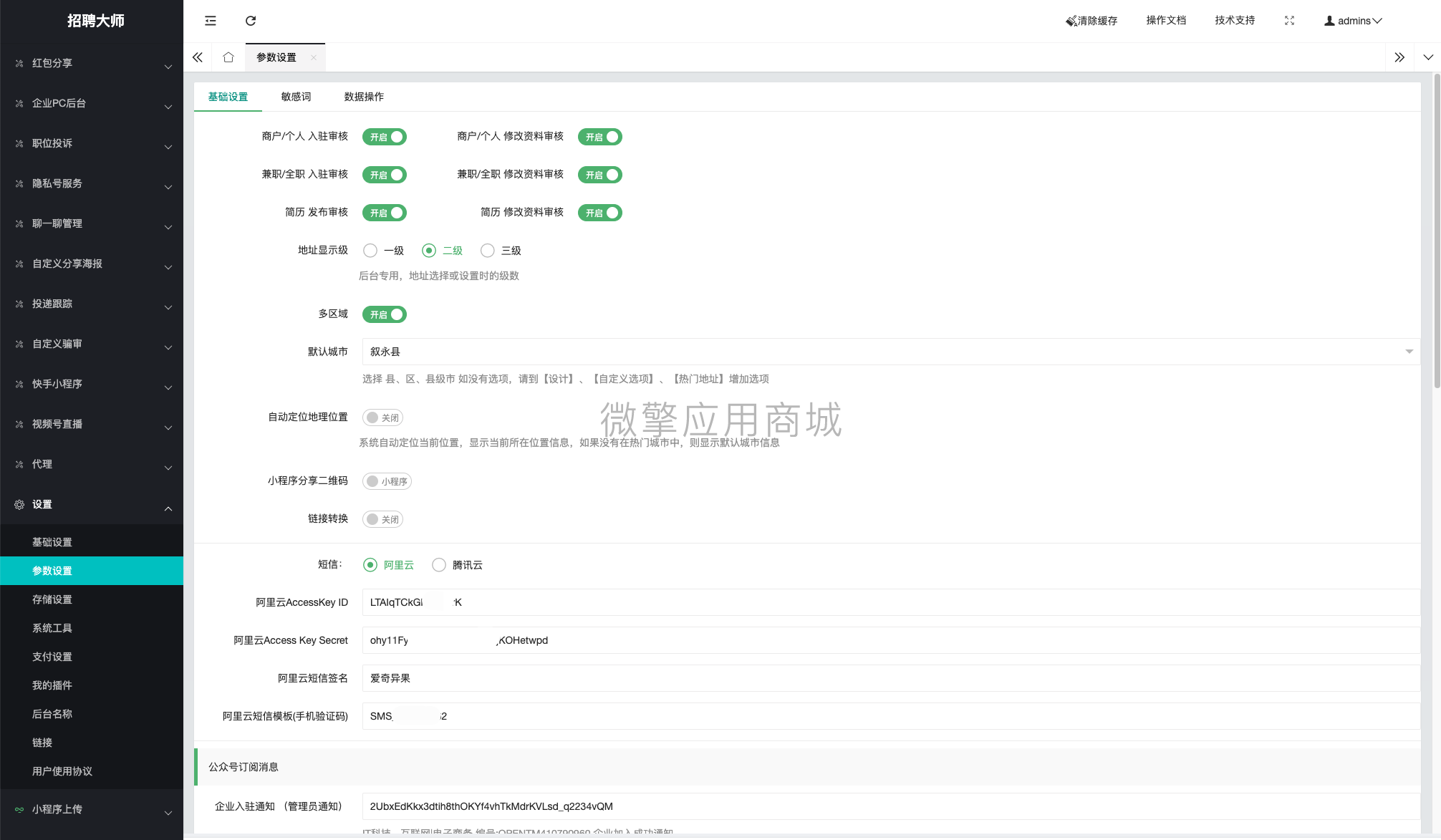
Task: Select 阿里云 SMS provider
Action: (x=370, y=565)
